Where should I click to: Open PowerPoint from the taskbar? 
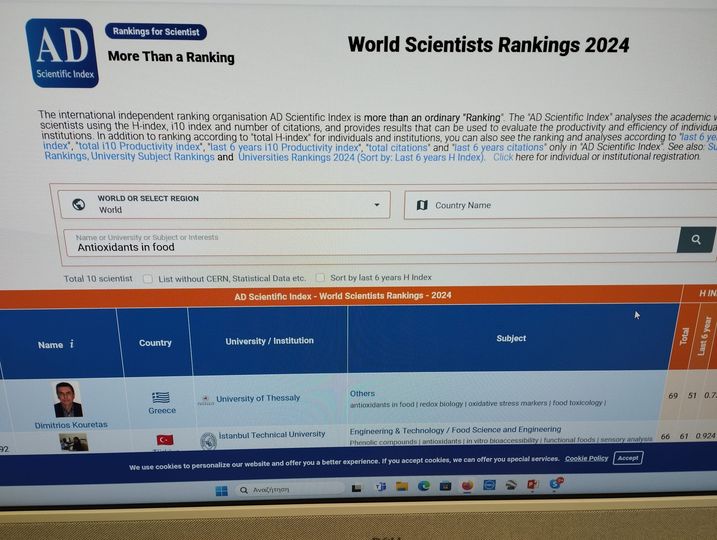click(533, 485)
